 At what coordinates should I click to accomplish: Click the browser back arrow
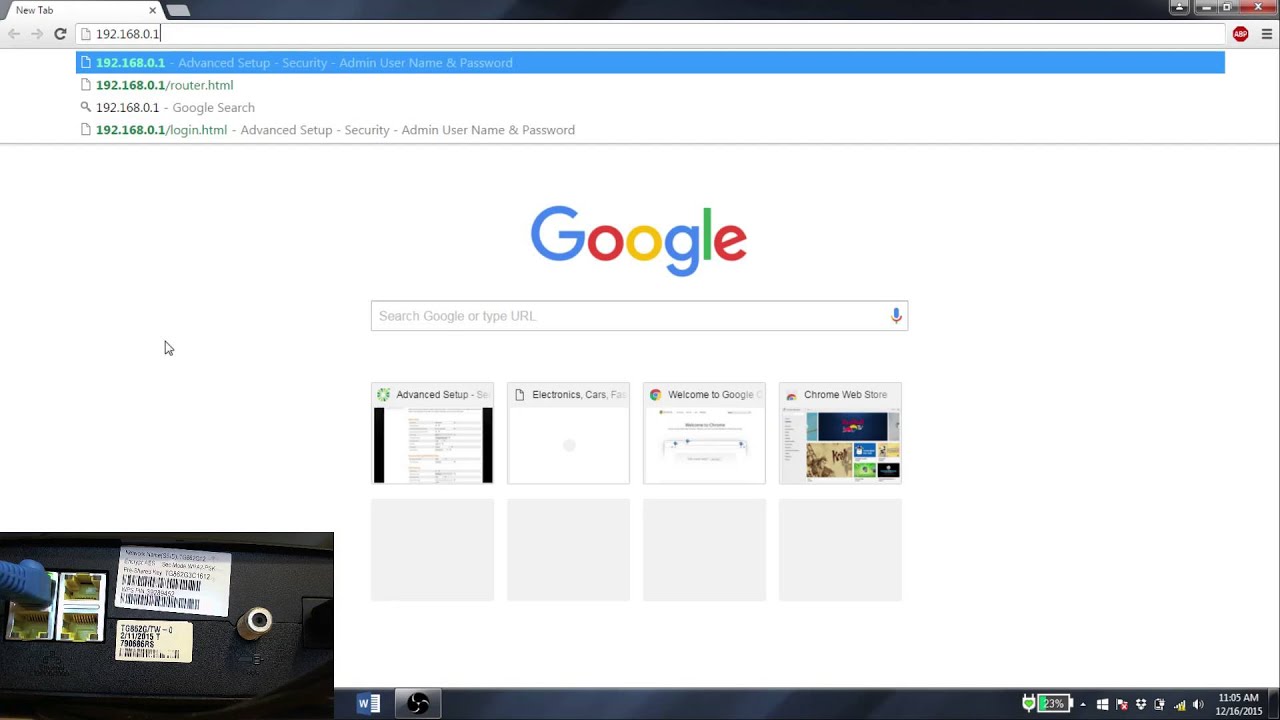(14, 34)
